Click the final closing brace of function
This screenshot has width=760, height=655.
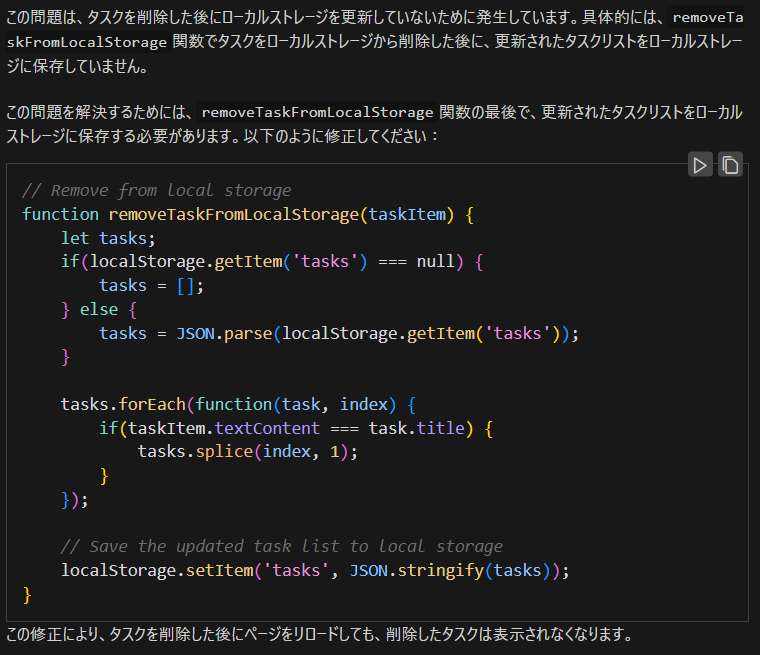click(x=27, y=595)
